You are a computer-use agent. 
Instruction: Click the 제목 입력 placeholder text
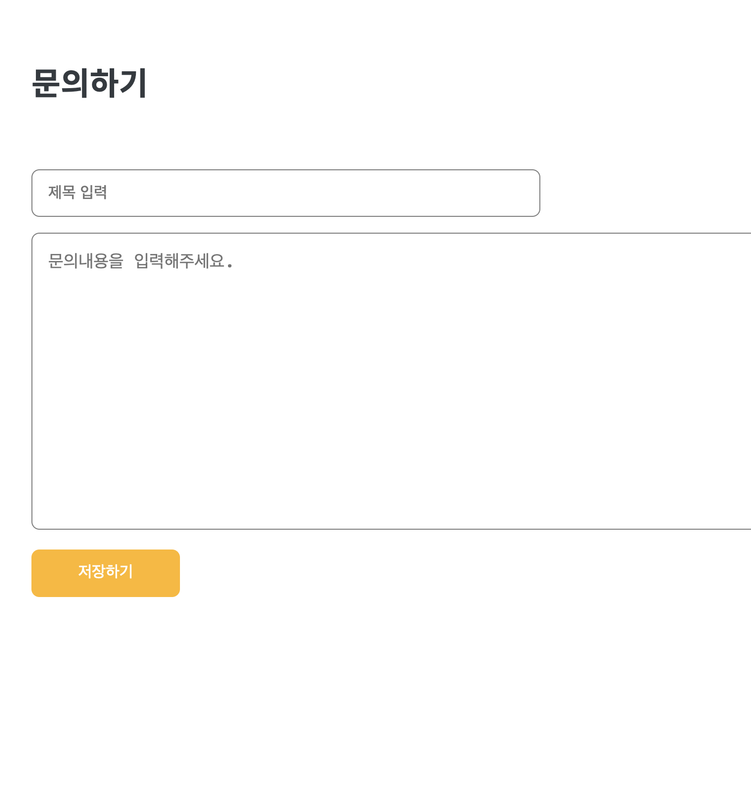tap(78, 192)
